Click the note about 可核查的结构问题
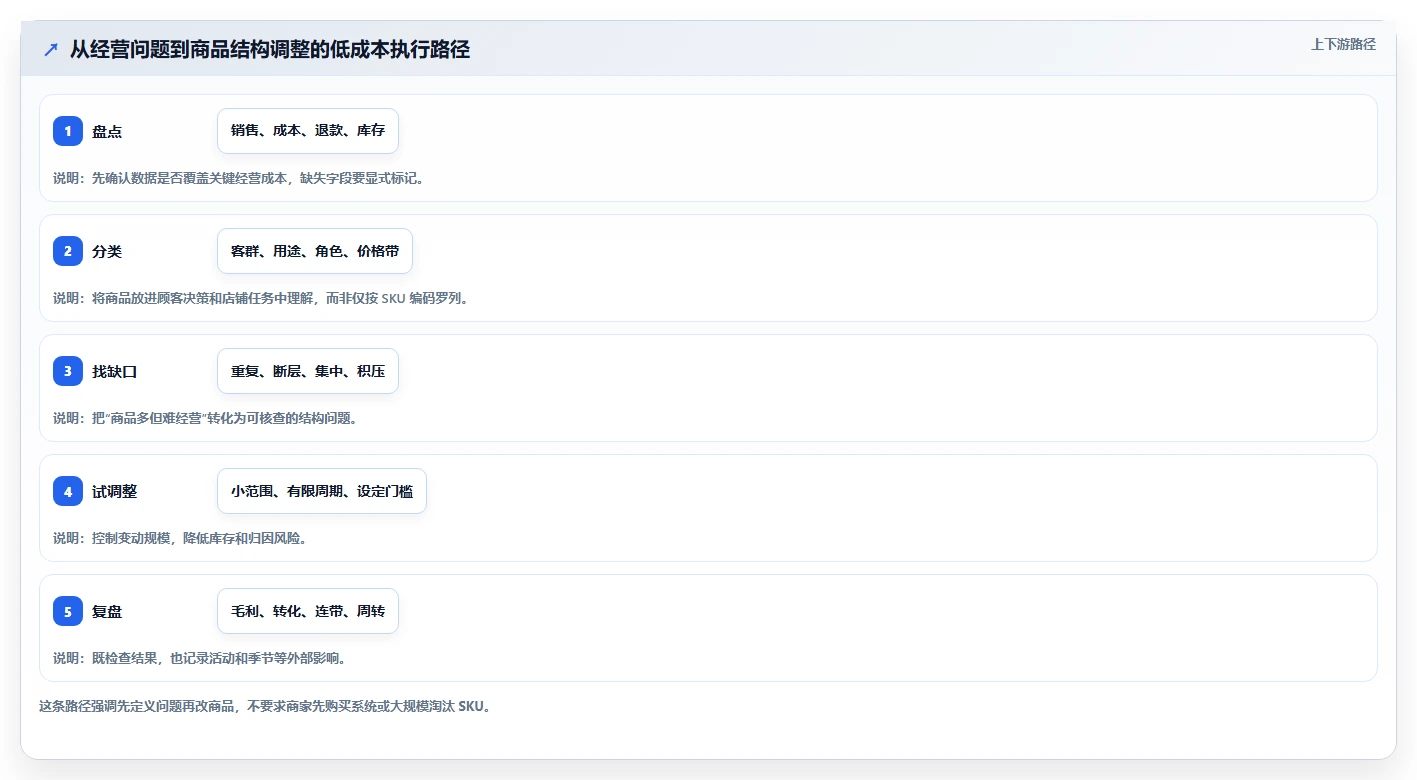1417x780 pixels. [x=205, y=418]
